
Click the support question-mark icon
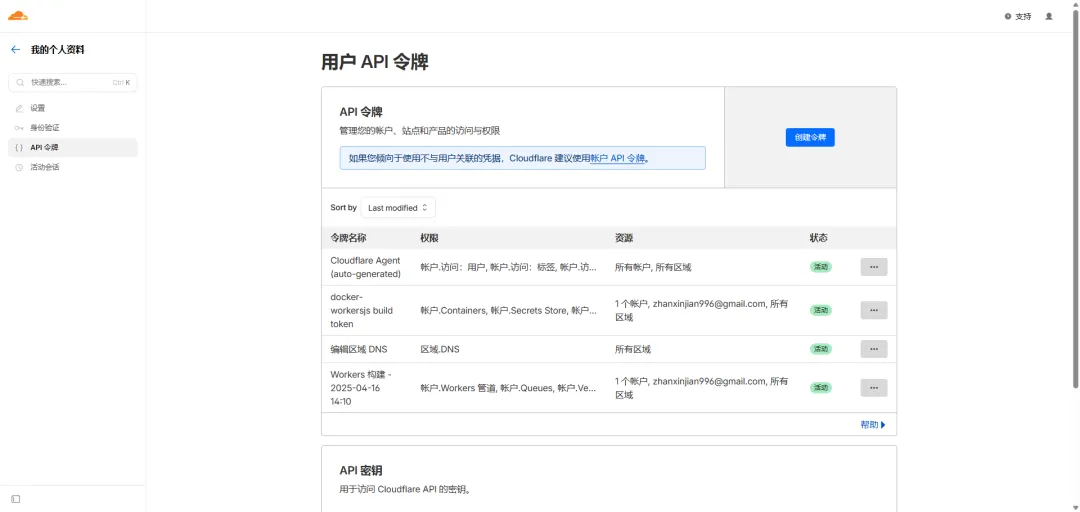[1008, 17]
